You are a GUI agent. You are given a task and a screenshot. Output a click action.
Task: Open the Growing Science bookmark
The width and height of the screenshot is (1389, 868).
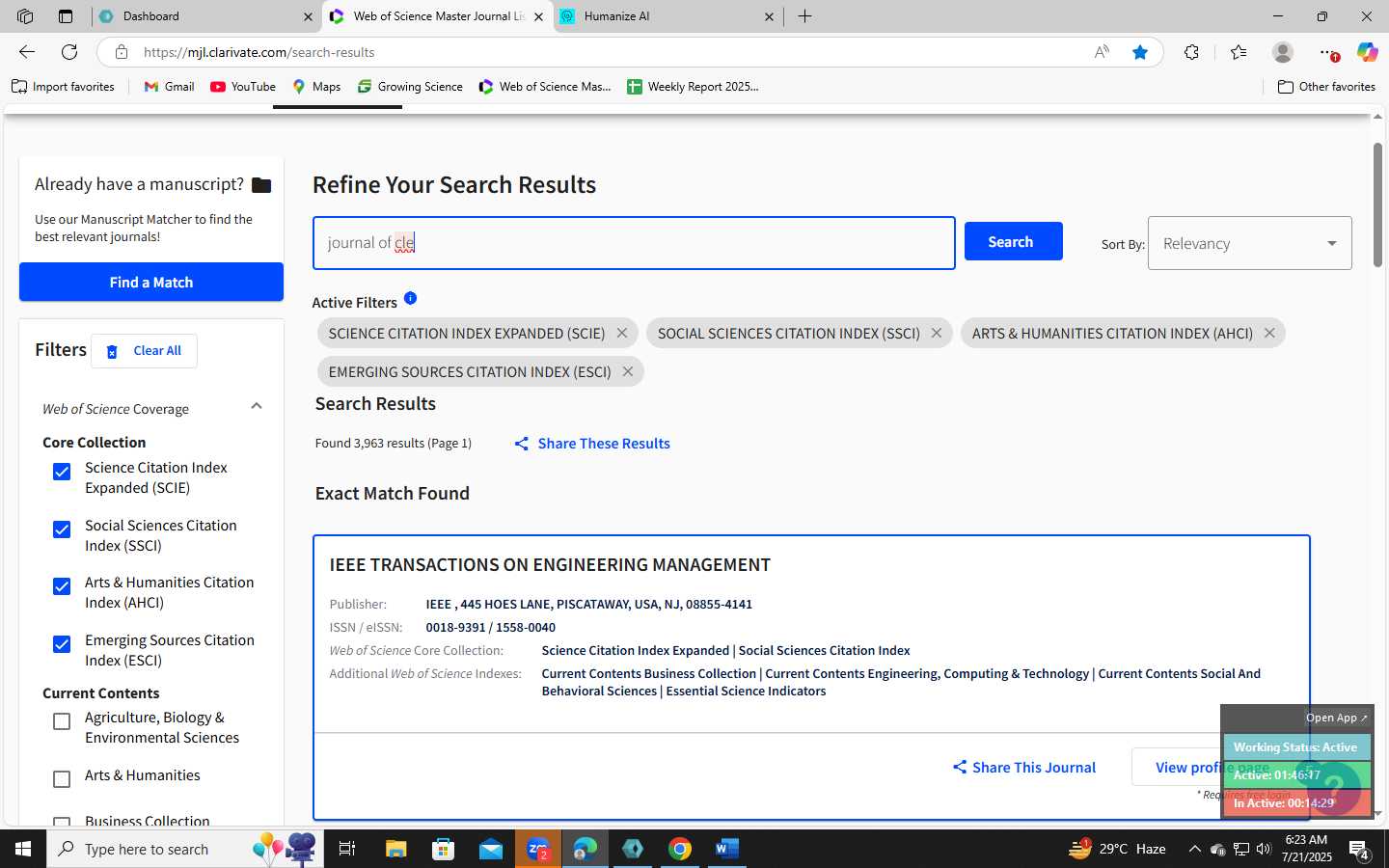[410, 87]
